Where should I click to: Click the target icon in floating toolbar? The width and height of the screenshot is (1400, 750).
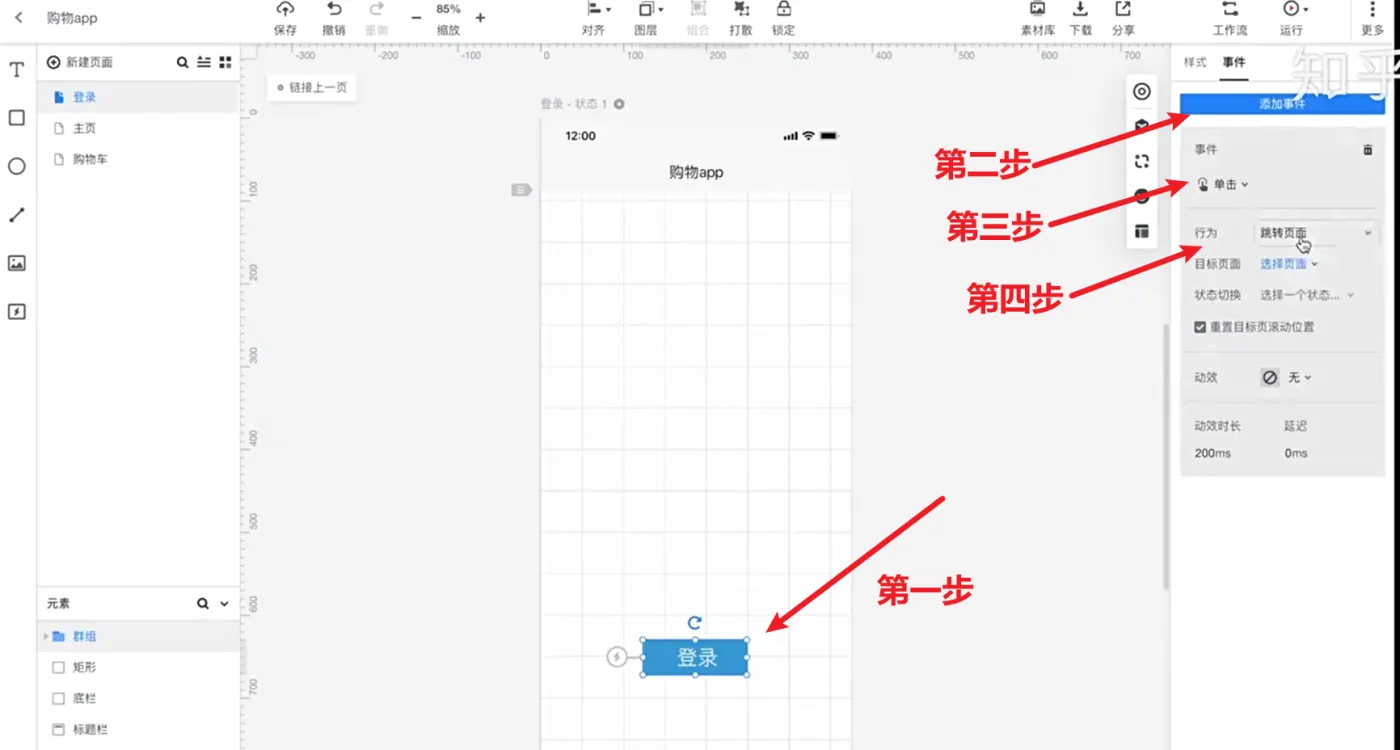click(1141, 91)
